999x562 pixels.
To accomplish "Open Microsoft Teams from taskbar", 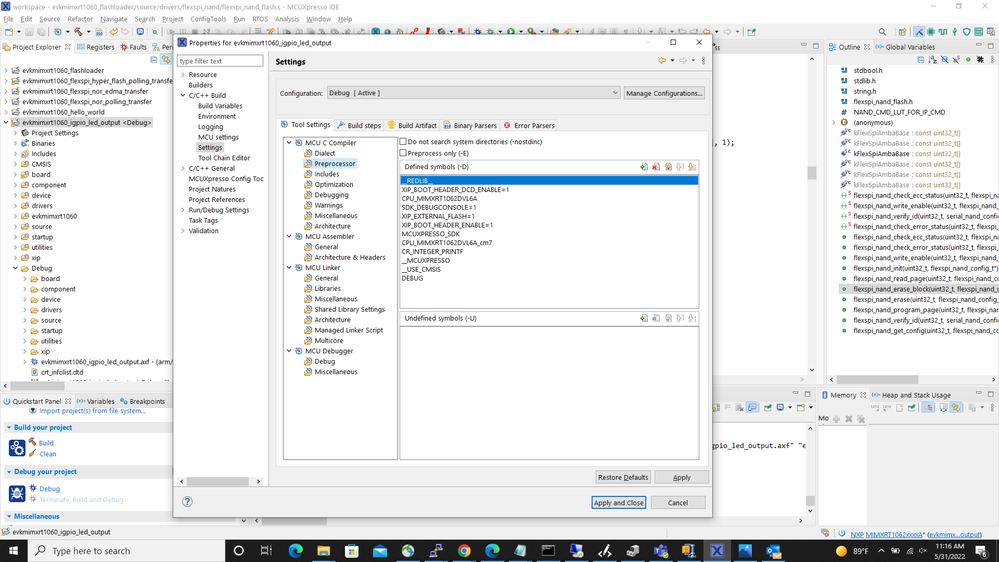I will click(x=661, y=551).
